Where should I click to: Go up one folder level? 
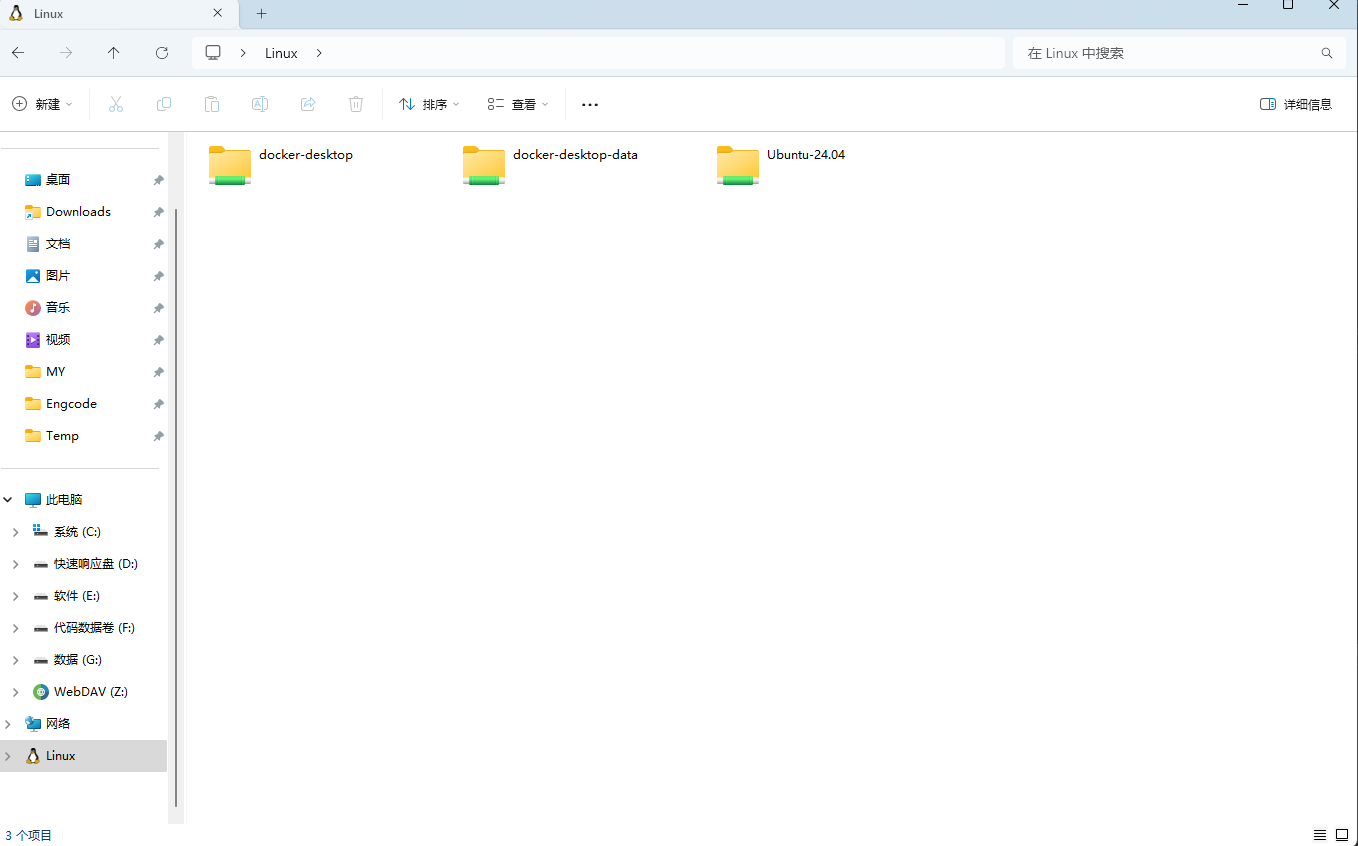[x=114, y=53]
